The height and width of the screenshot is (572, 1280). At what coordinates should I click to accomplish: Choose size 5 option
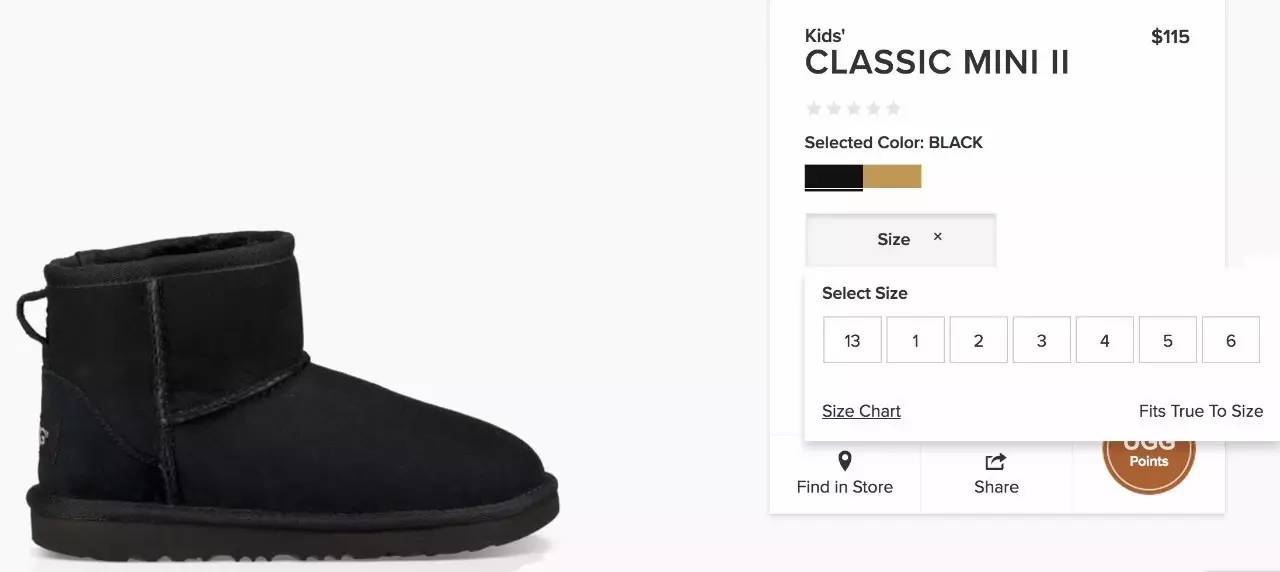click(1167, 340)
